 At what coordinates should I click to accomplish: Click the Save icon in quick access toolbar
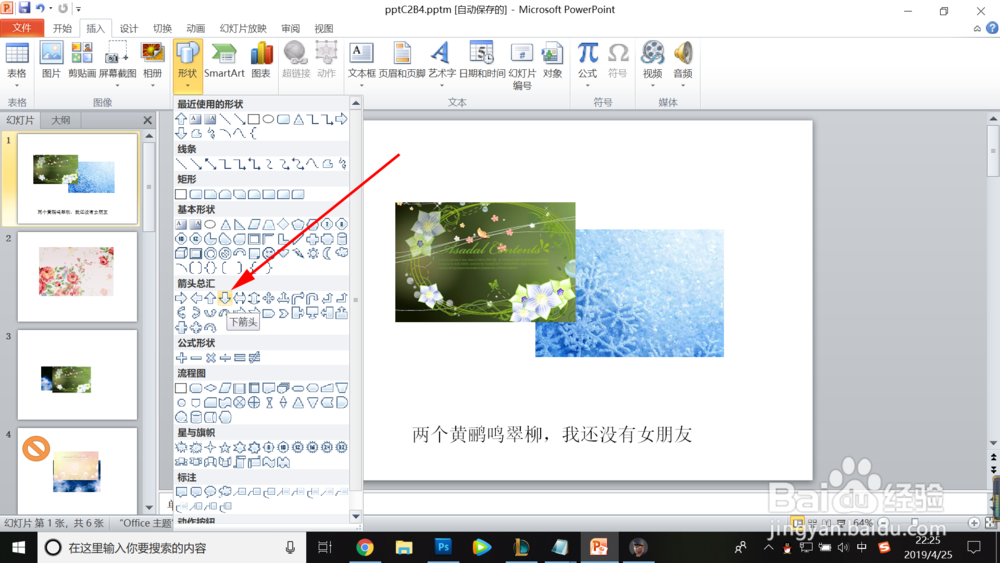(24, 8)
